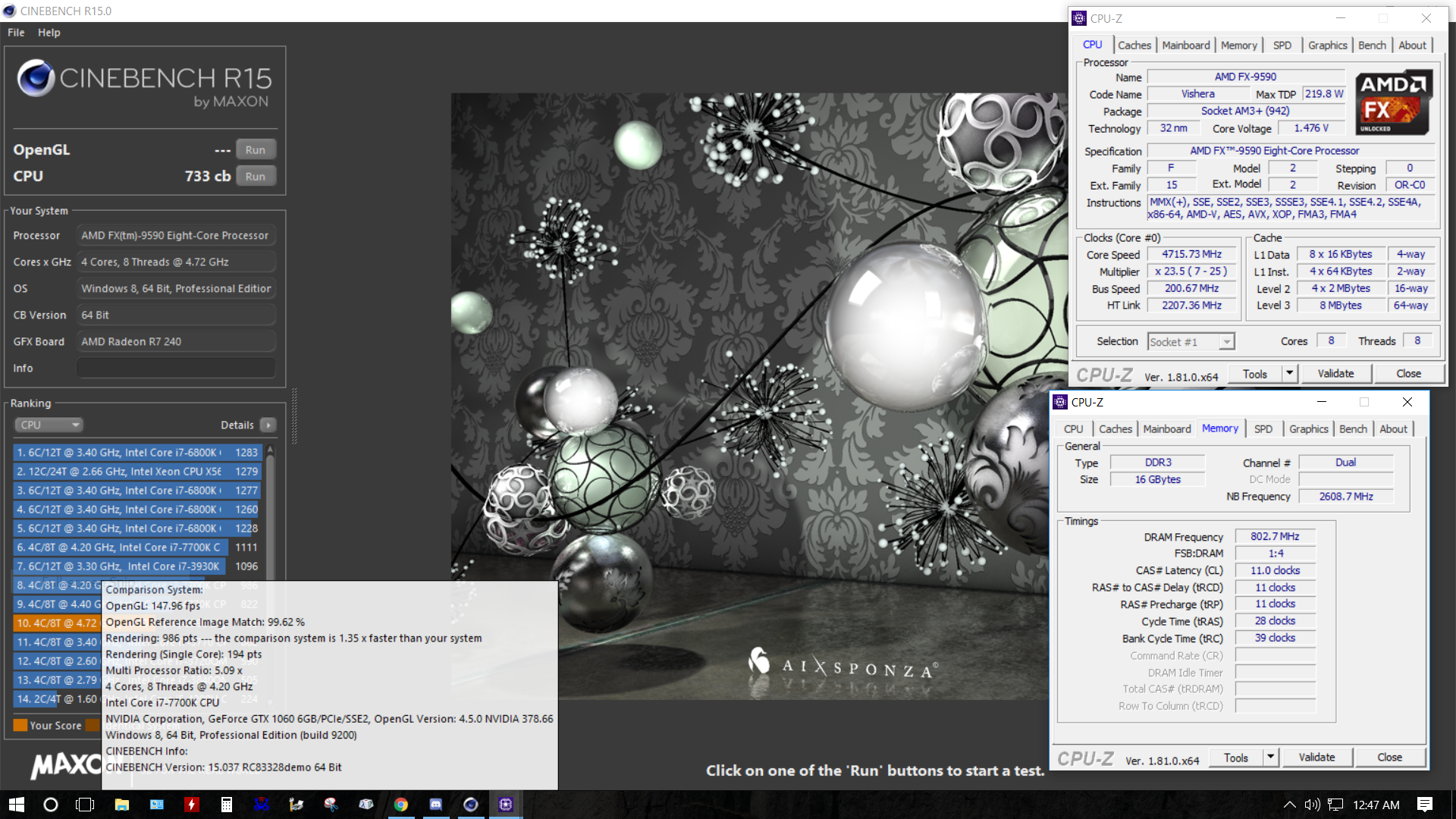Click Tools button in bottom CPU-Z

tap(1235, 758)
